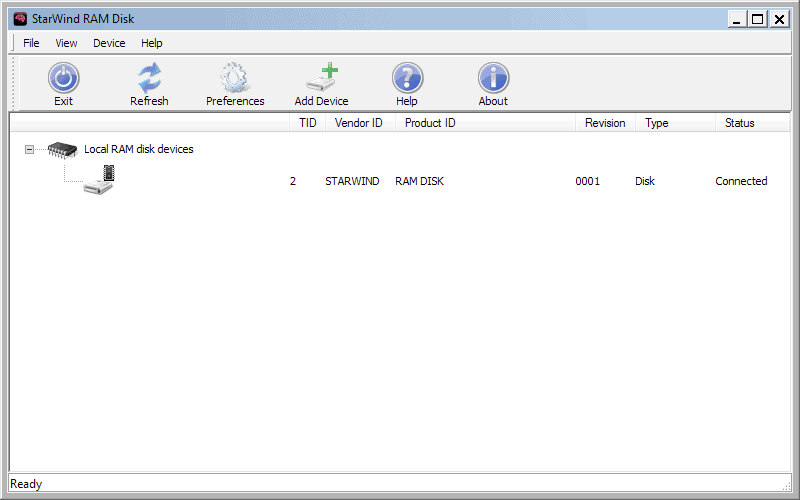800x500 pixels.
Task: Sort by the Vendor ID column header
Action: [x=360, y=123]
